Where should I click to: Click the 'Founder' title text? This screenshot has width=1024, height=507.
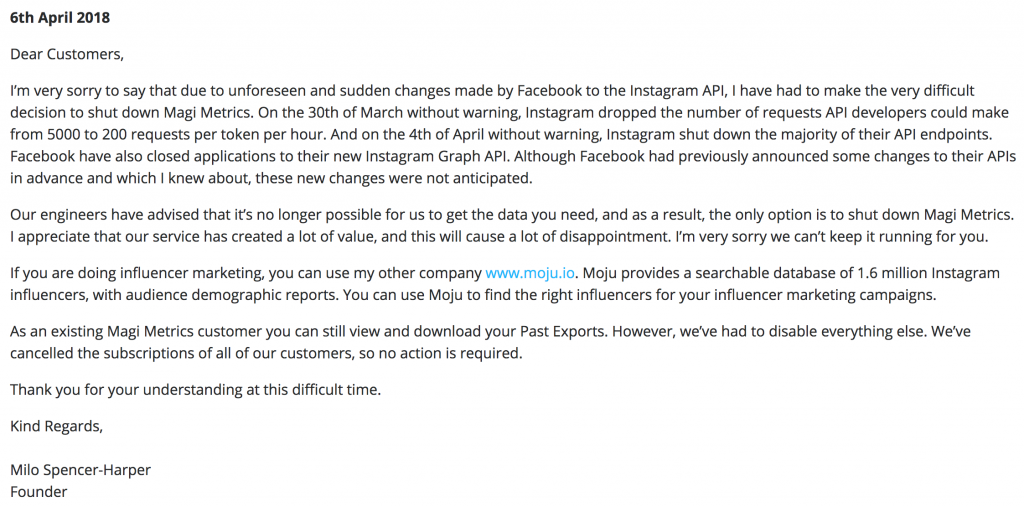click(39, 491)
